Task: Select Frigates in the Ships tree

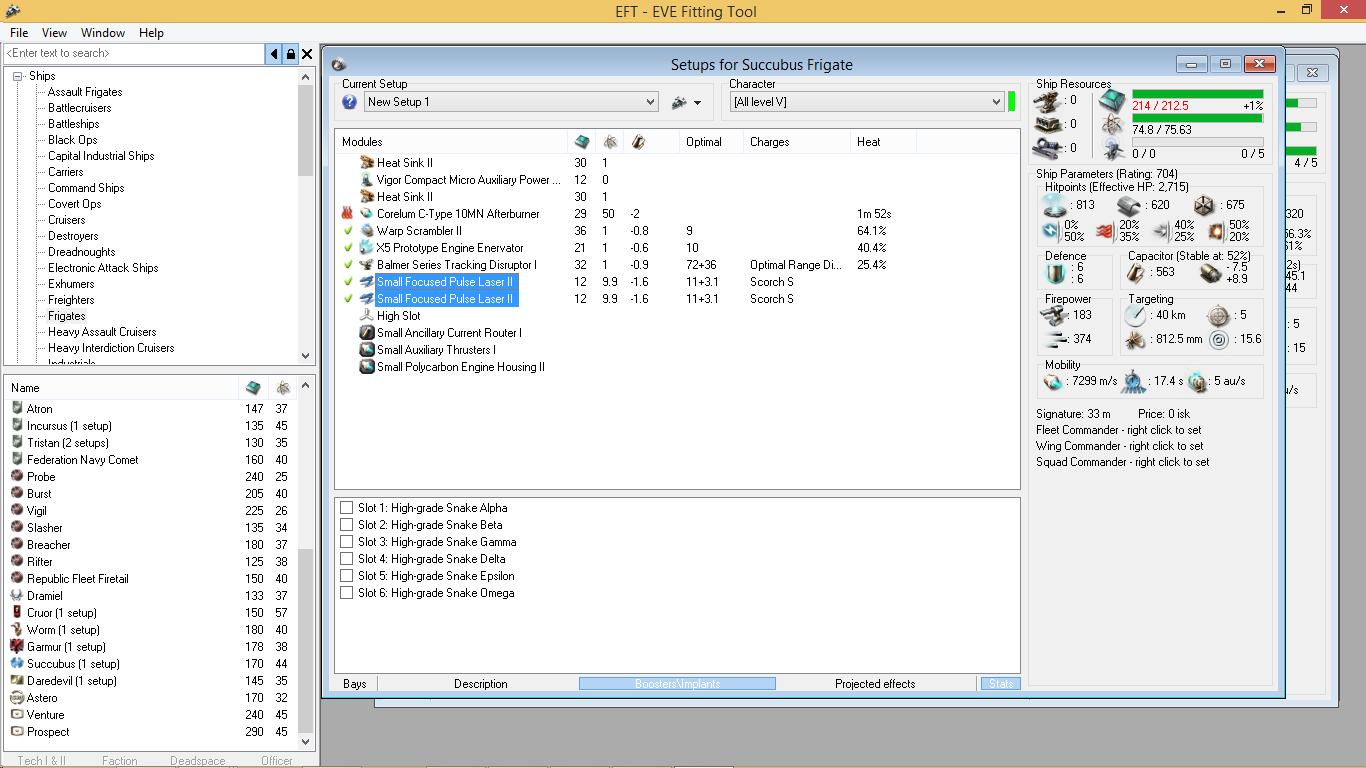Action: tap(67, 316)
